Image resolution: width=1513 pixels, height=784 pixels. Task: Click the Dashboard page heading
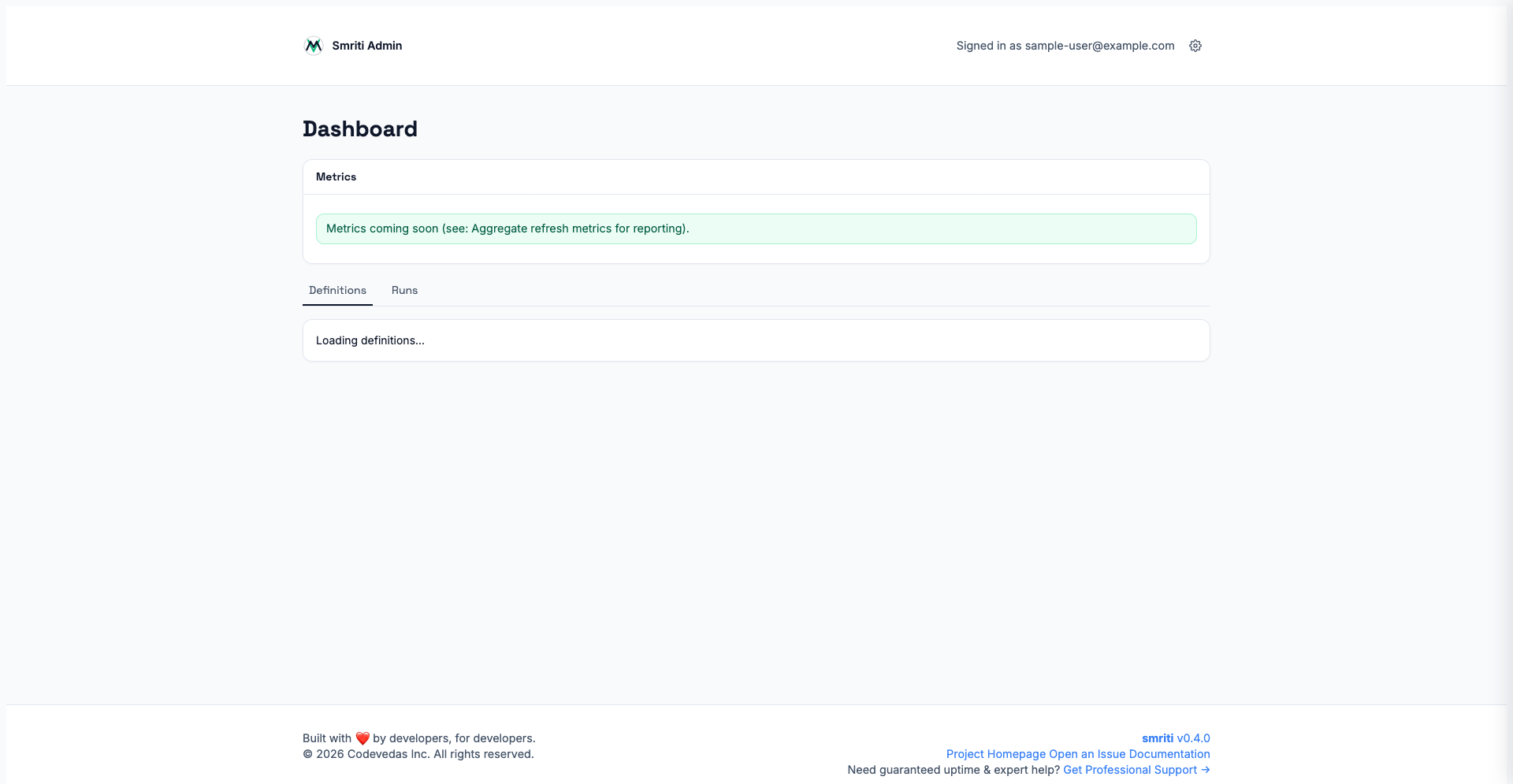pos(360,129)
